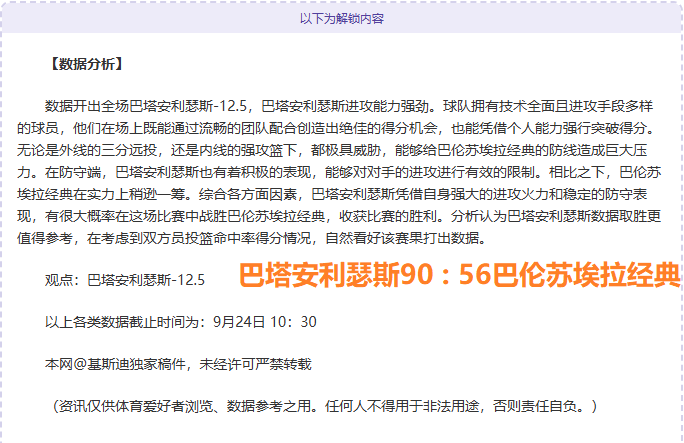Click the 【数据分析】 section heading
The image size is (684, 443).
[86, 64]
